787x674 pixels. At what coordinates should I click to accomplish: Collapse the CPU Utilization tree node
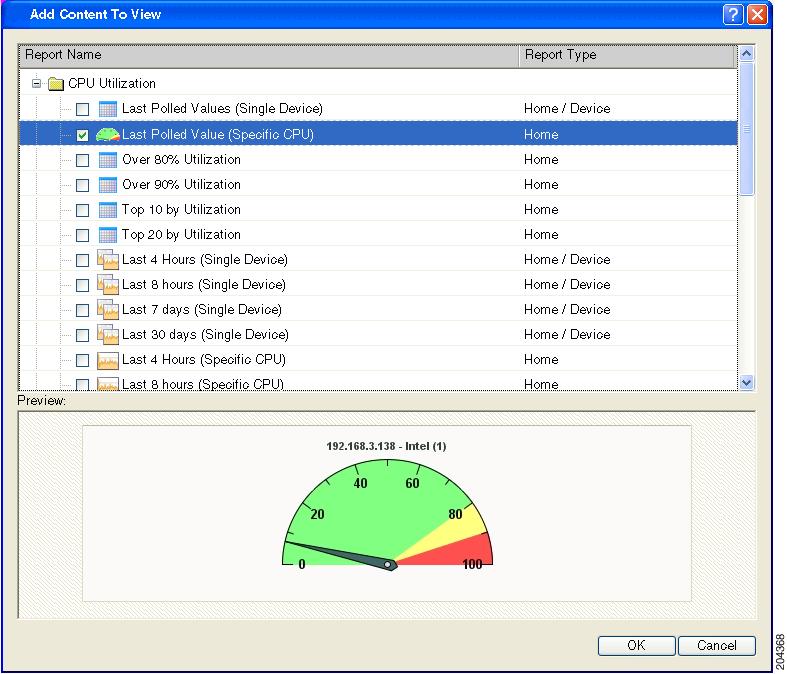tap(36, 83)
